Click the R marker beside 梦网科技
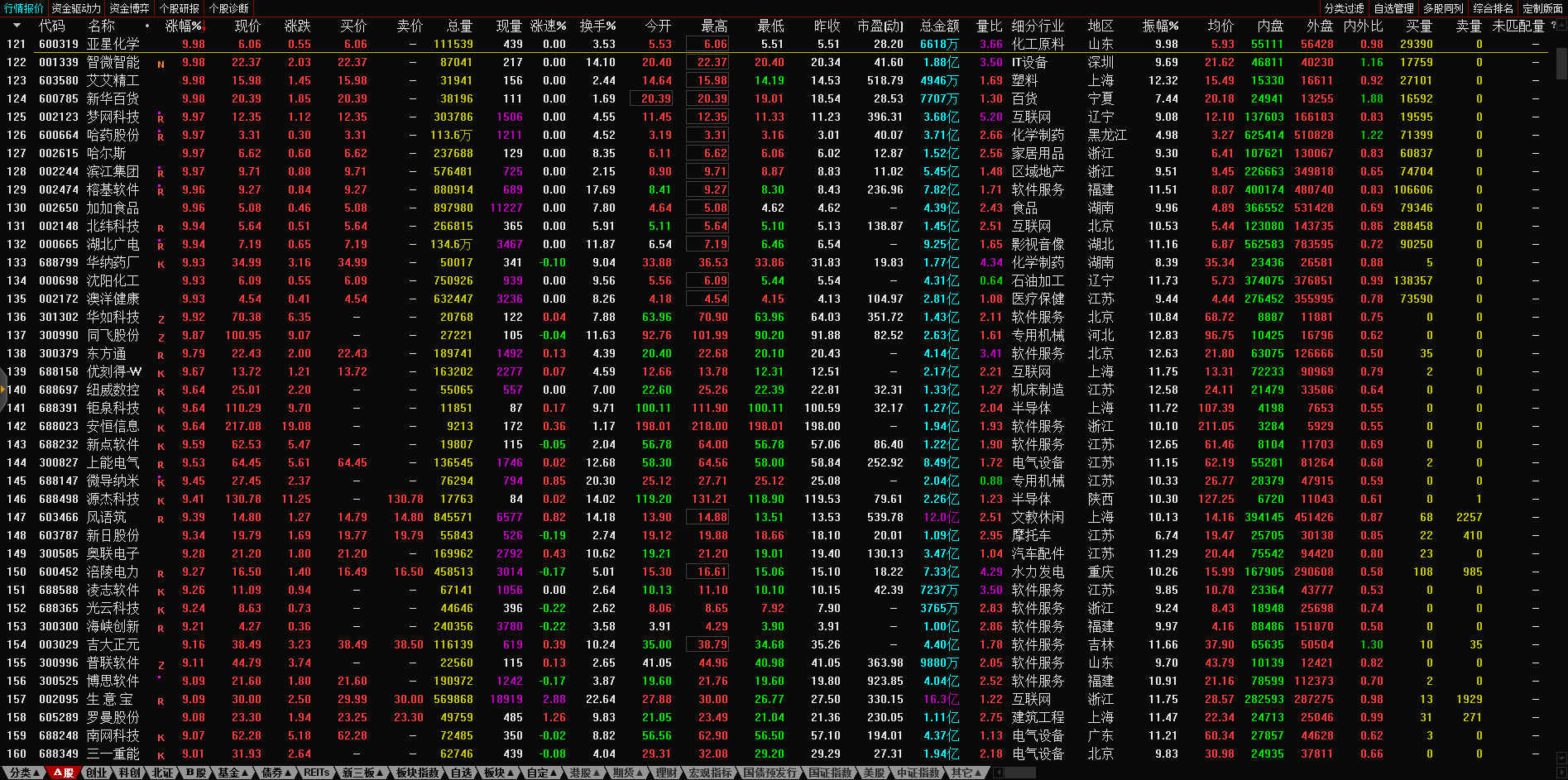Screen dimensions: 1568x780 [161, 118]
